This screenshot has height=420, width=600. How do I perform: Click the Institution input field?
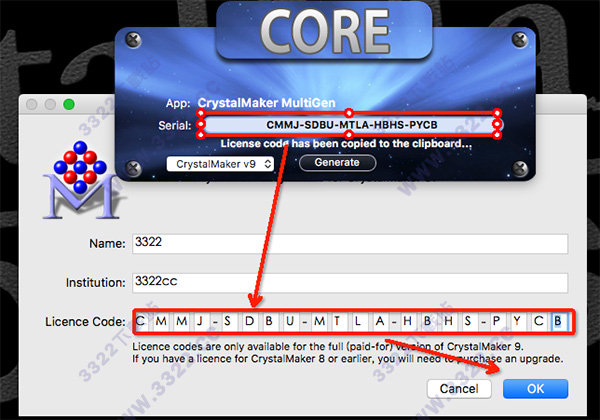[x=350, y=283]
